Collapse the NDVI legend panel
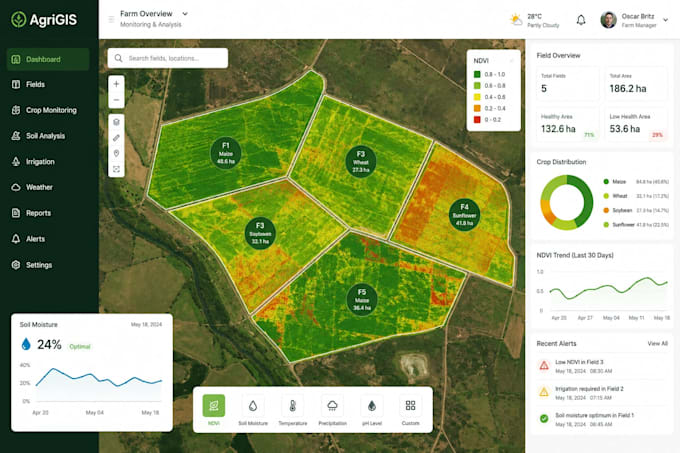680x453 pixels. (512, 61)
